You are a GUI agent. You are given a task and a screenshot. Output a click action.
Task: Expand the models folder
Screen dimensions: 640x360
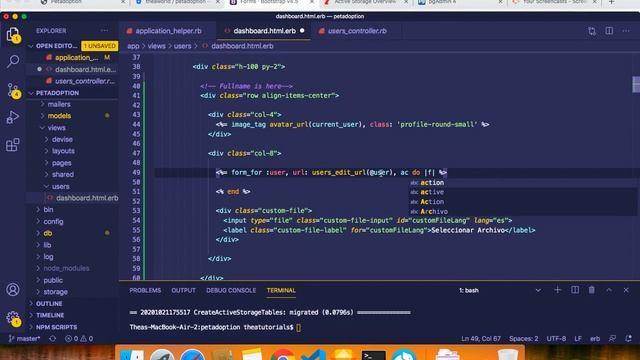59,116
